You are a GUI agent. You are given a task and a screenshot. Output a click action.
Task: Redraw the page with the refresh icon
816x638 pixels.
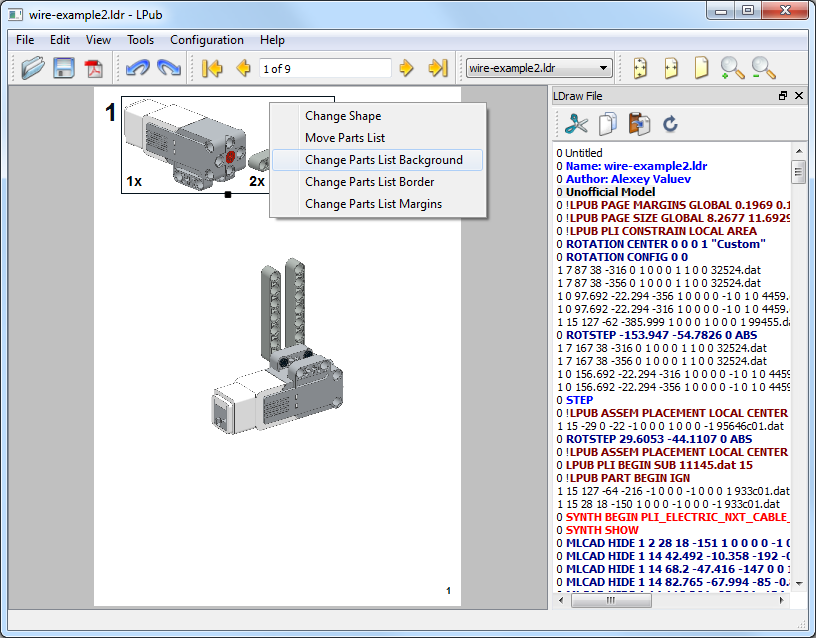(670, 124)
